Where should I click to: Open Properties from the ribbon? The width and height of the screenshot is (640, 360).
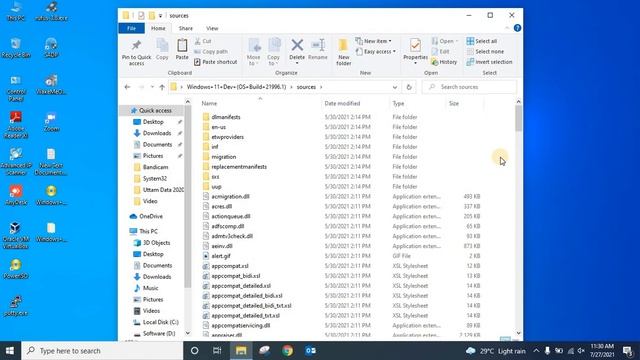coord(415,52)
